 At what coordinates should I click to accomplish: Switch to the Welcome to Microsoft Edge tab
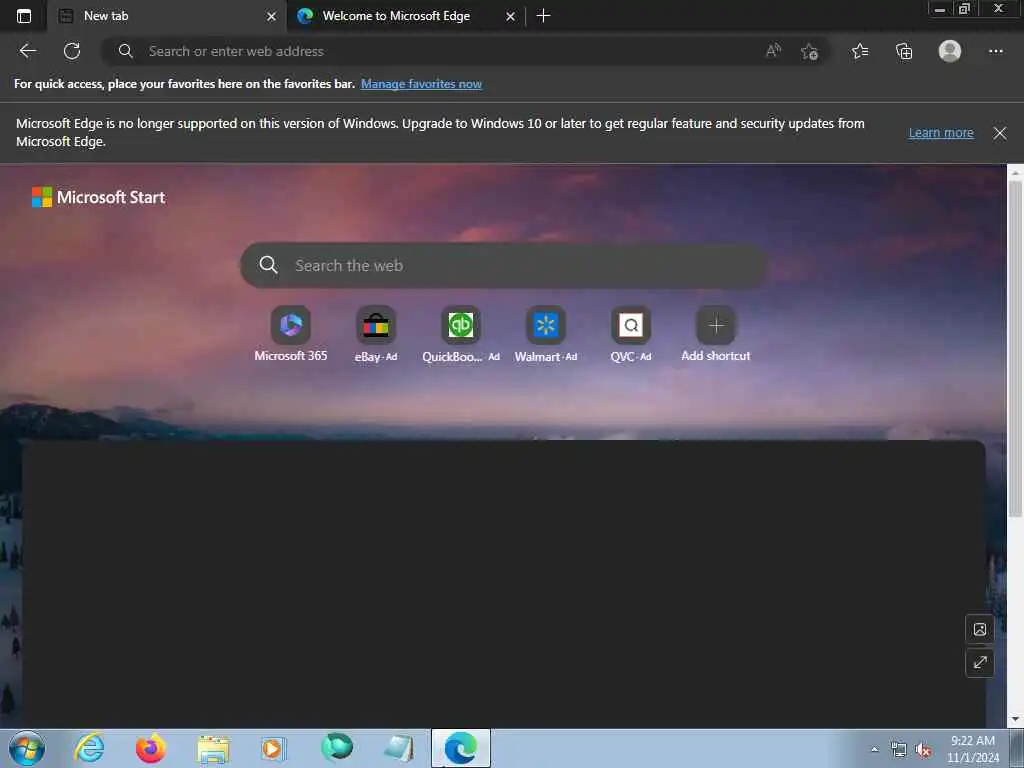tap(406, 16)
